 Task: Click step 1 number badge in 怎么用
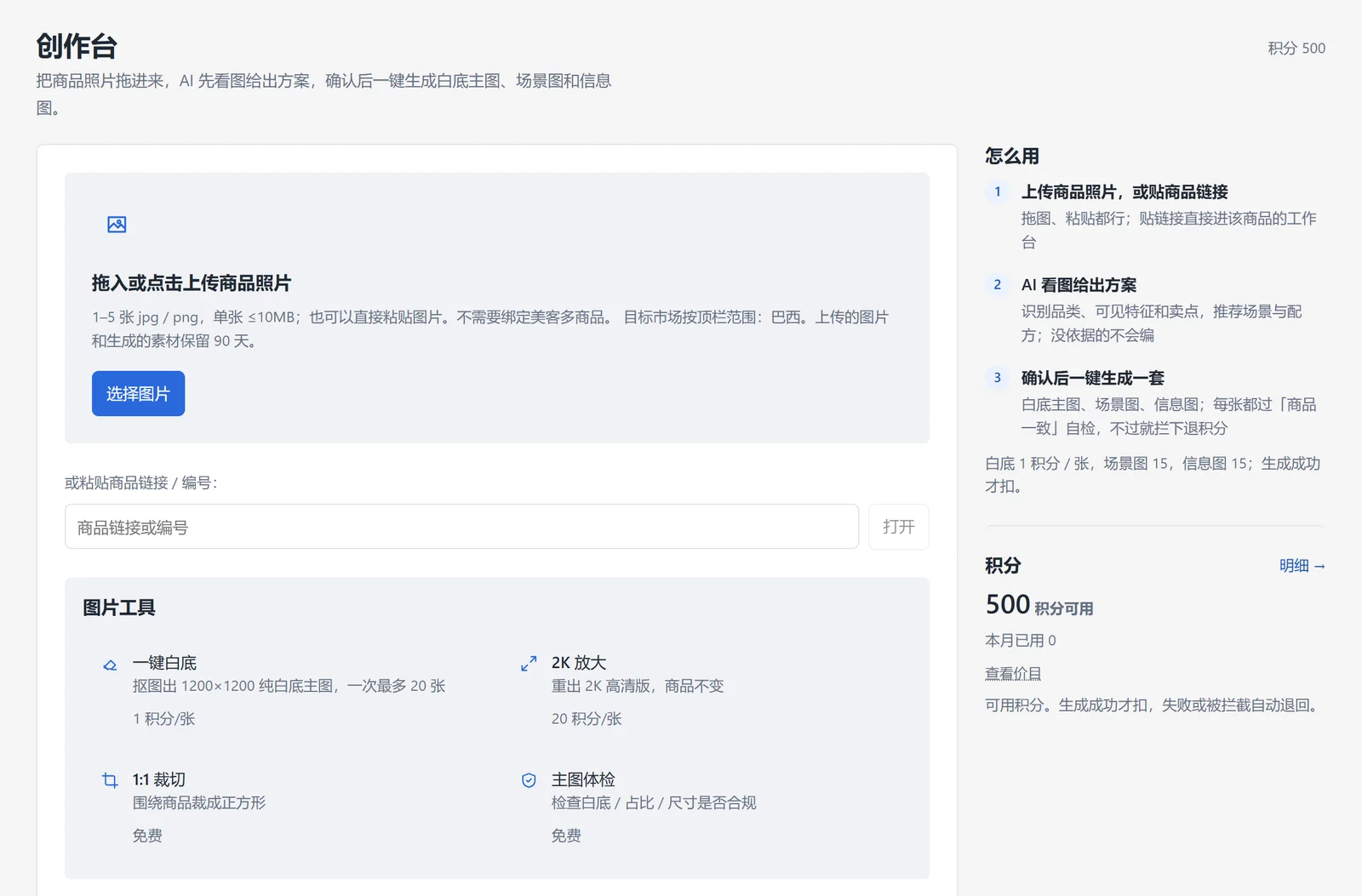coord(997,191)
